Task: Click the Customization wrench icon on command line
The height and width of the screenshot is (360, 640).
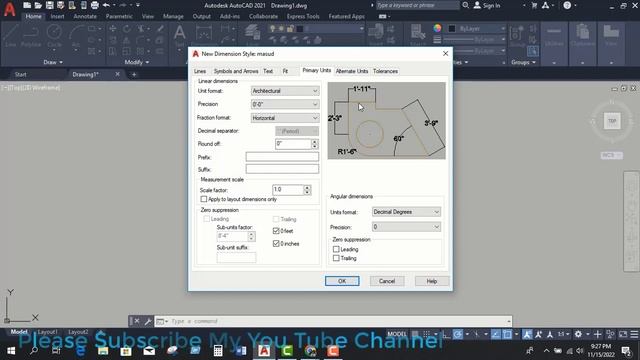Action: 148,321
